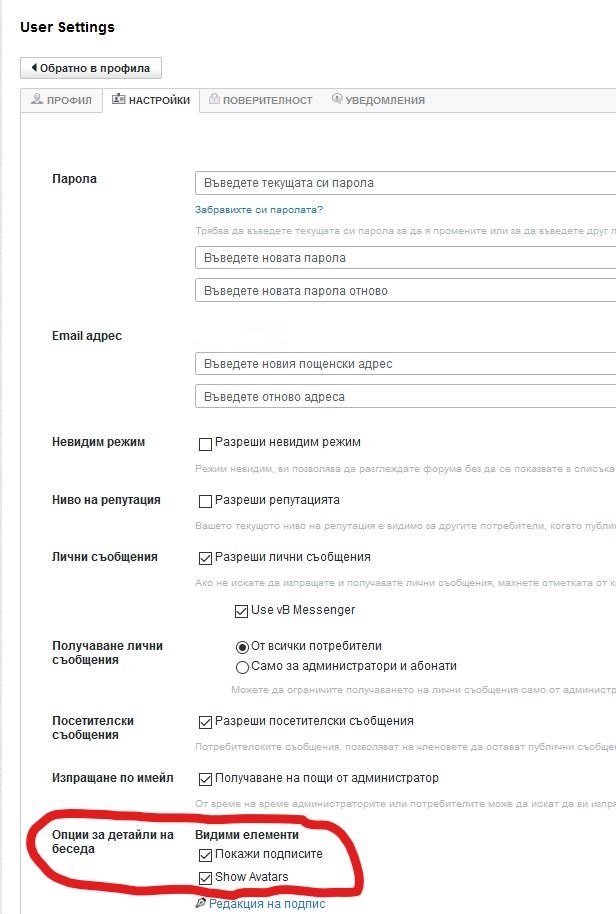The height and width of the screenshot is (914, 616).
Task: Click the 'Редакция на подпис' link
Action: coord(267,904)
